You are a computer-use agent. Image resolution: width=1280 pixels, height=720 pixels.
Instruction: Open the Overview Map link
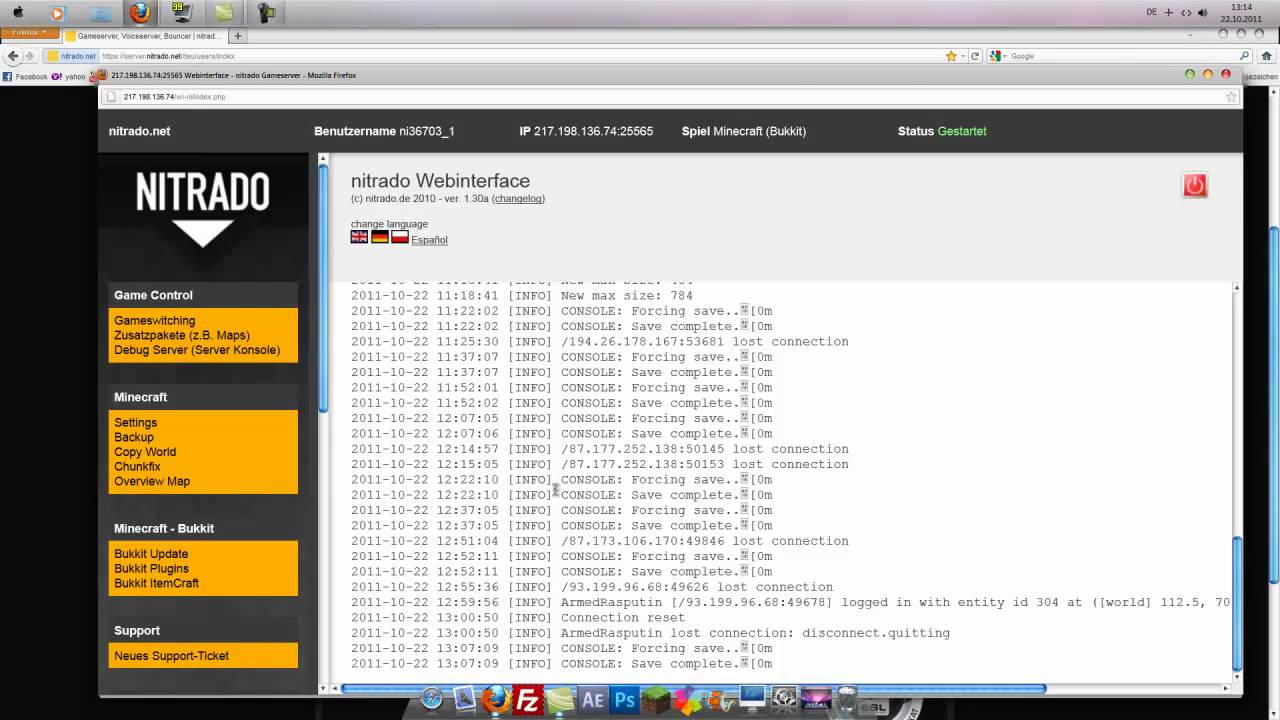pyautogui.click(x=152, y=481)
